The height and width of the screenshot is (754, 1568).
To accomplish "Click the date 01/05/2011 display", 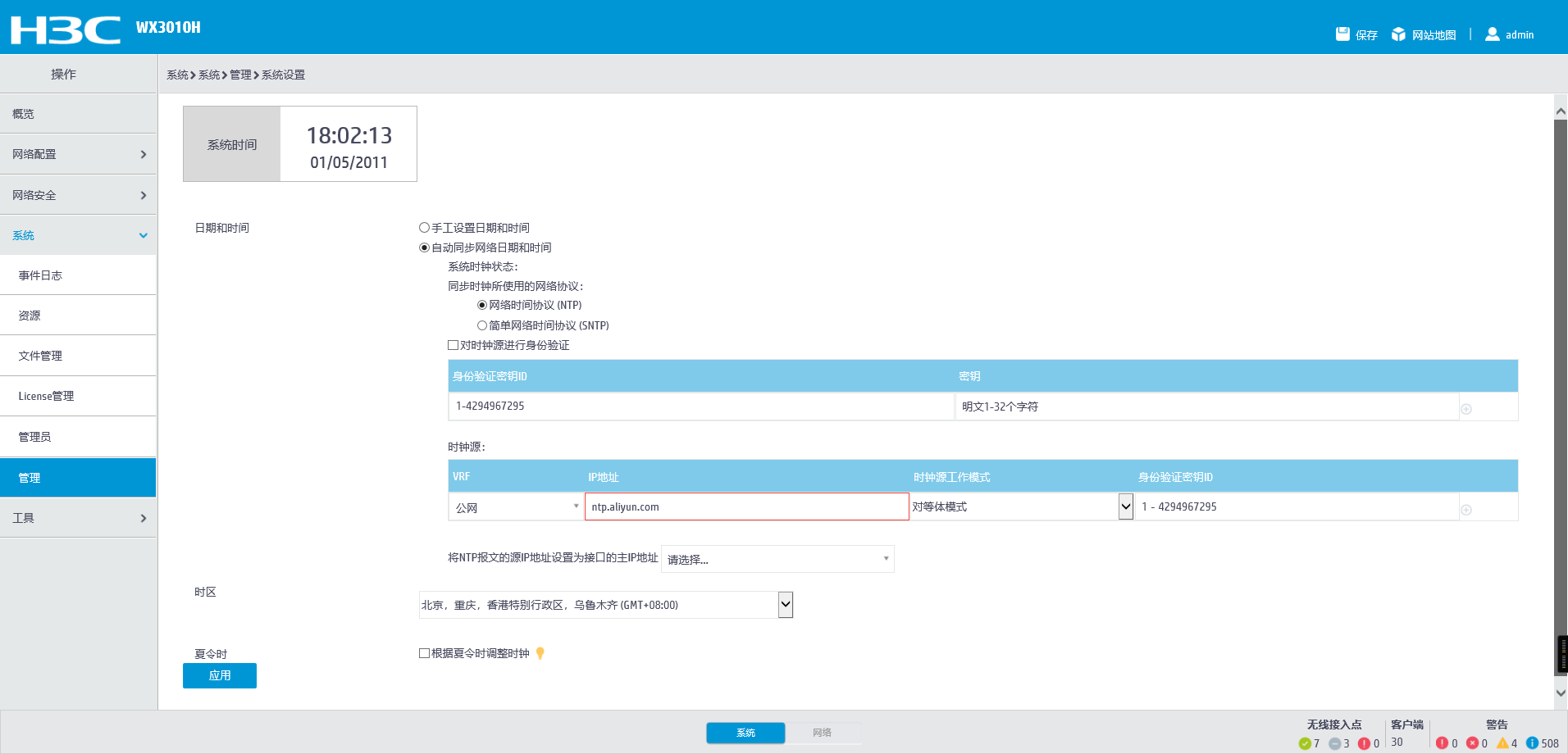I will [349, 162].
